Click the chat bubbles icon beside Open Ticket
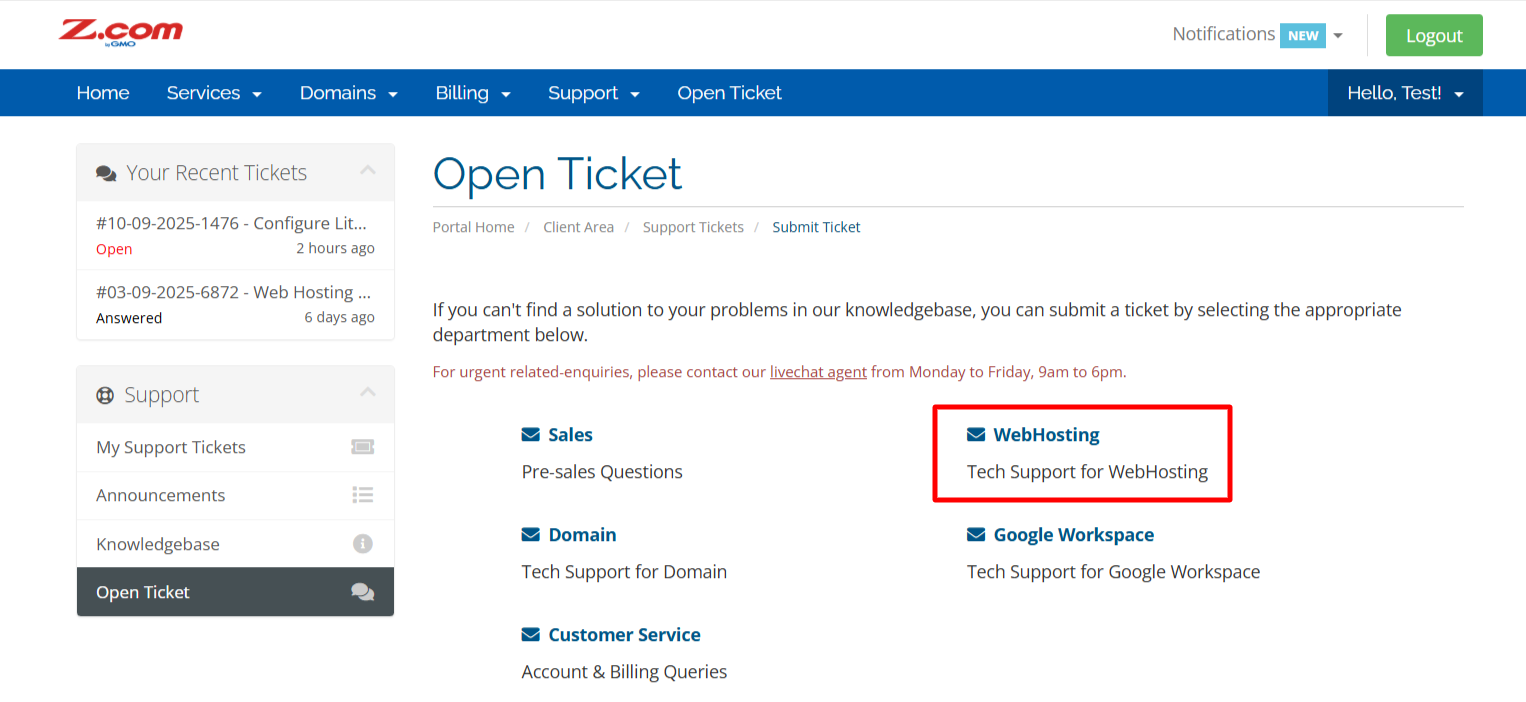Image resolution: width=1526 pixels, height=702 pixels. point(362,592)
